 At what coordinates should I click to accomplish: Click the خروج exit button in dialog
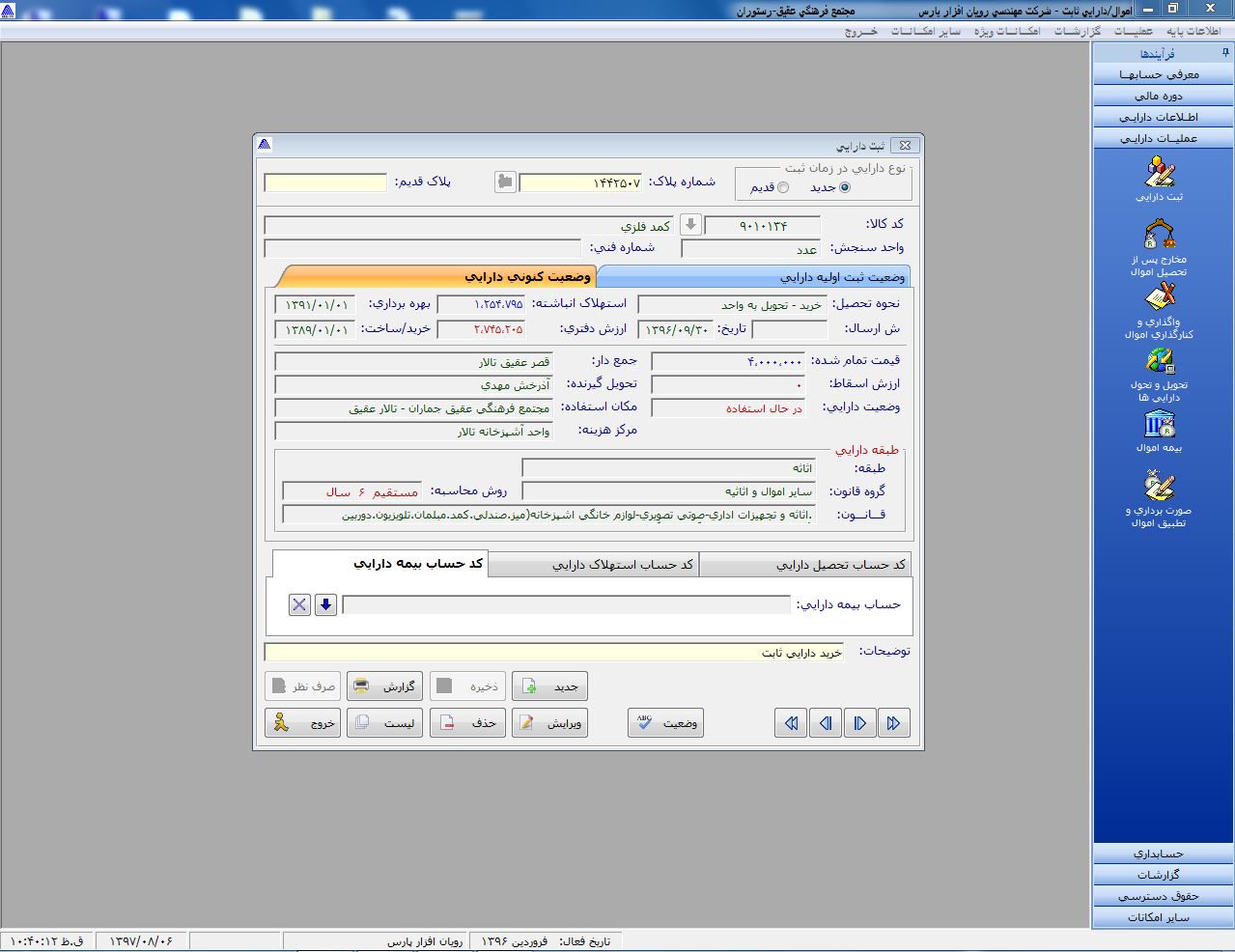[302, 723]
